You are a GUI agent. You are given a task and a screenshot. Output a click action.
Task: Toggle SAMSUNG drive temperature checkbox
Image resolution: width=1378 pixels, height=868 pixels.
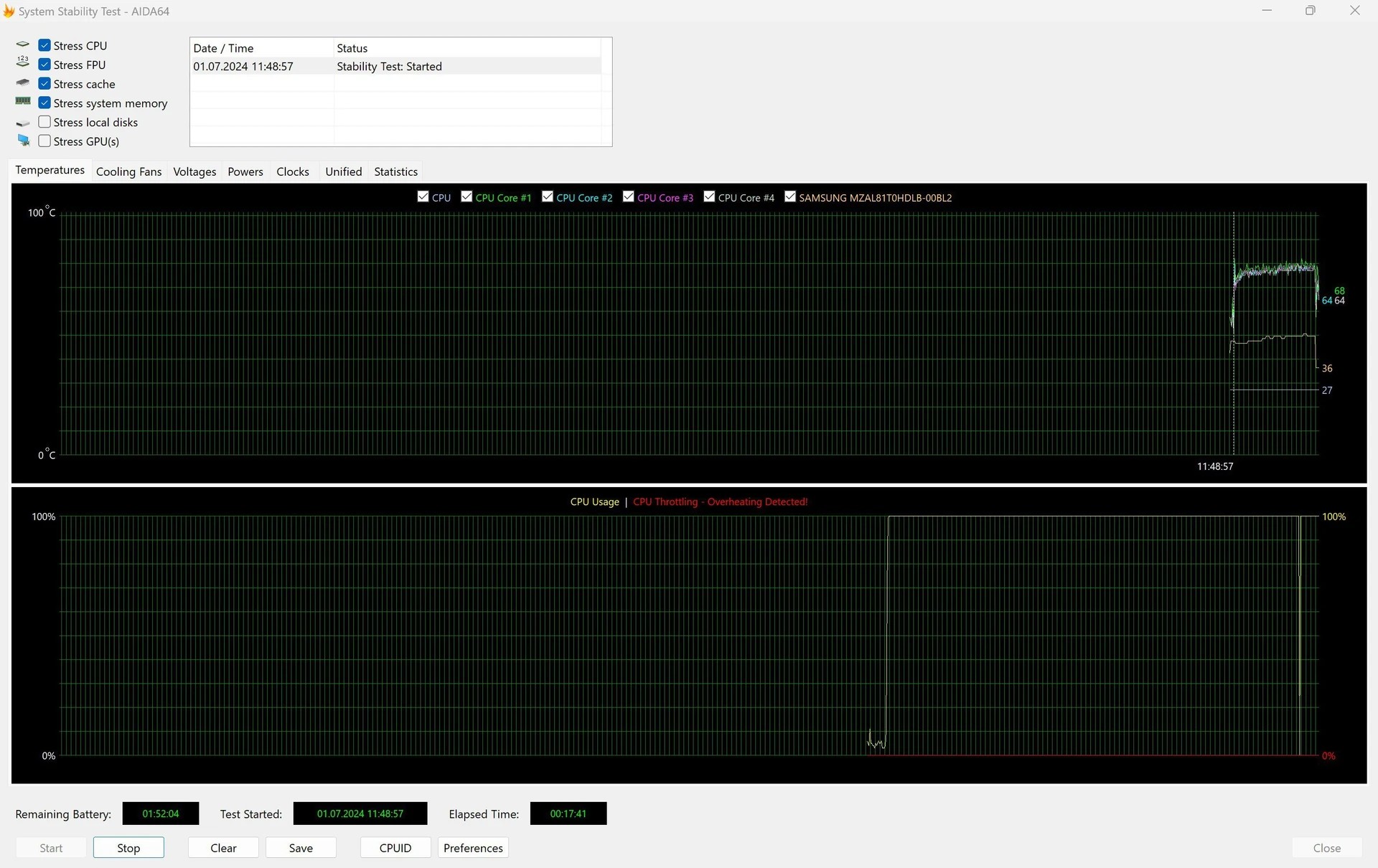(790, 197)
